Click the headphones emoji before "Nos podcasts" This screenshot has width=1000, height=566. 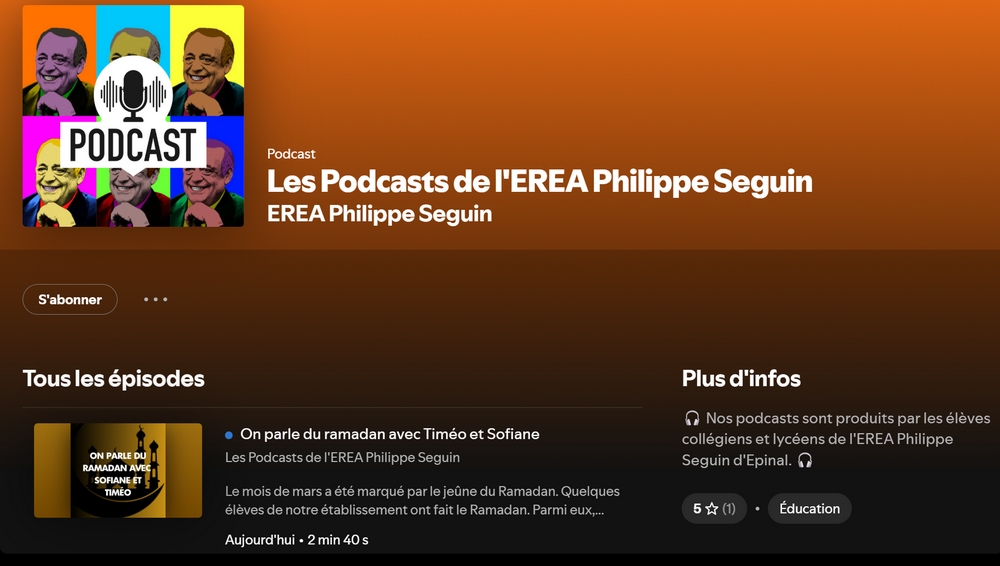point(692,419)
